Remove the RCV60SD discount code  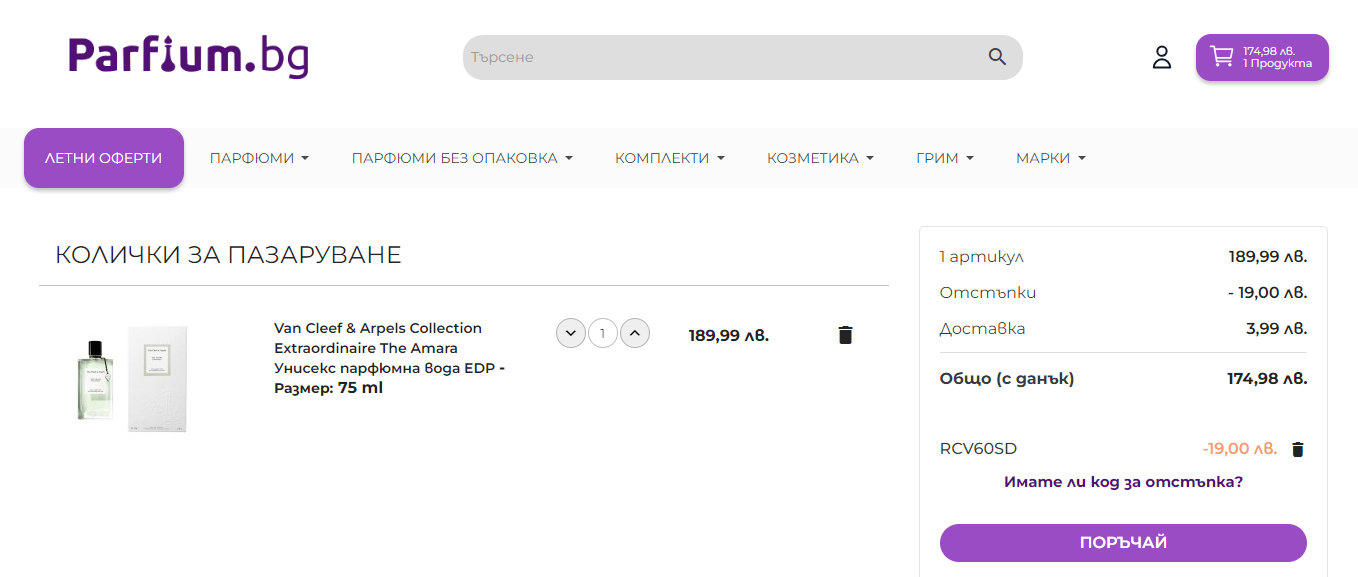pyautogui.click(x=1298, y=449)
